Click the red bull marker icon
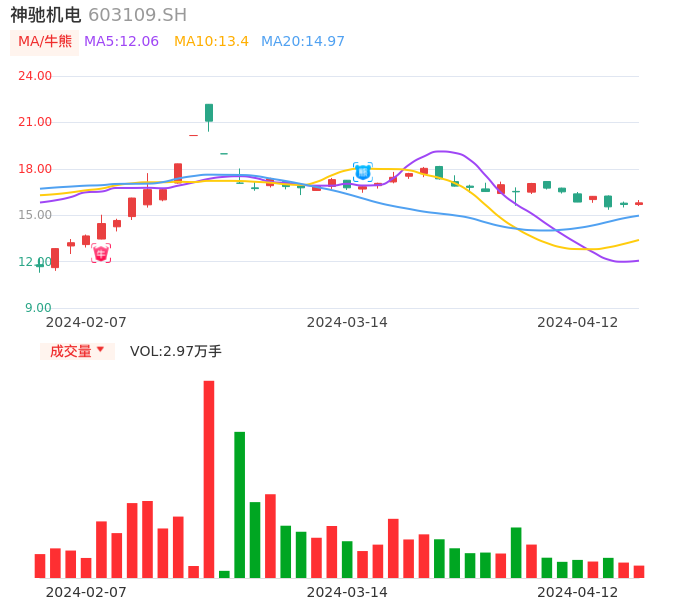This screenshot has width=686, height=606. [x=101, y=253]
